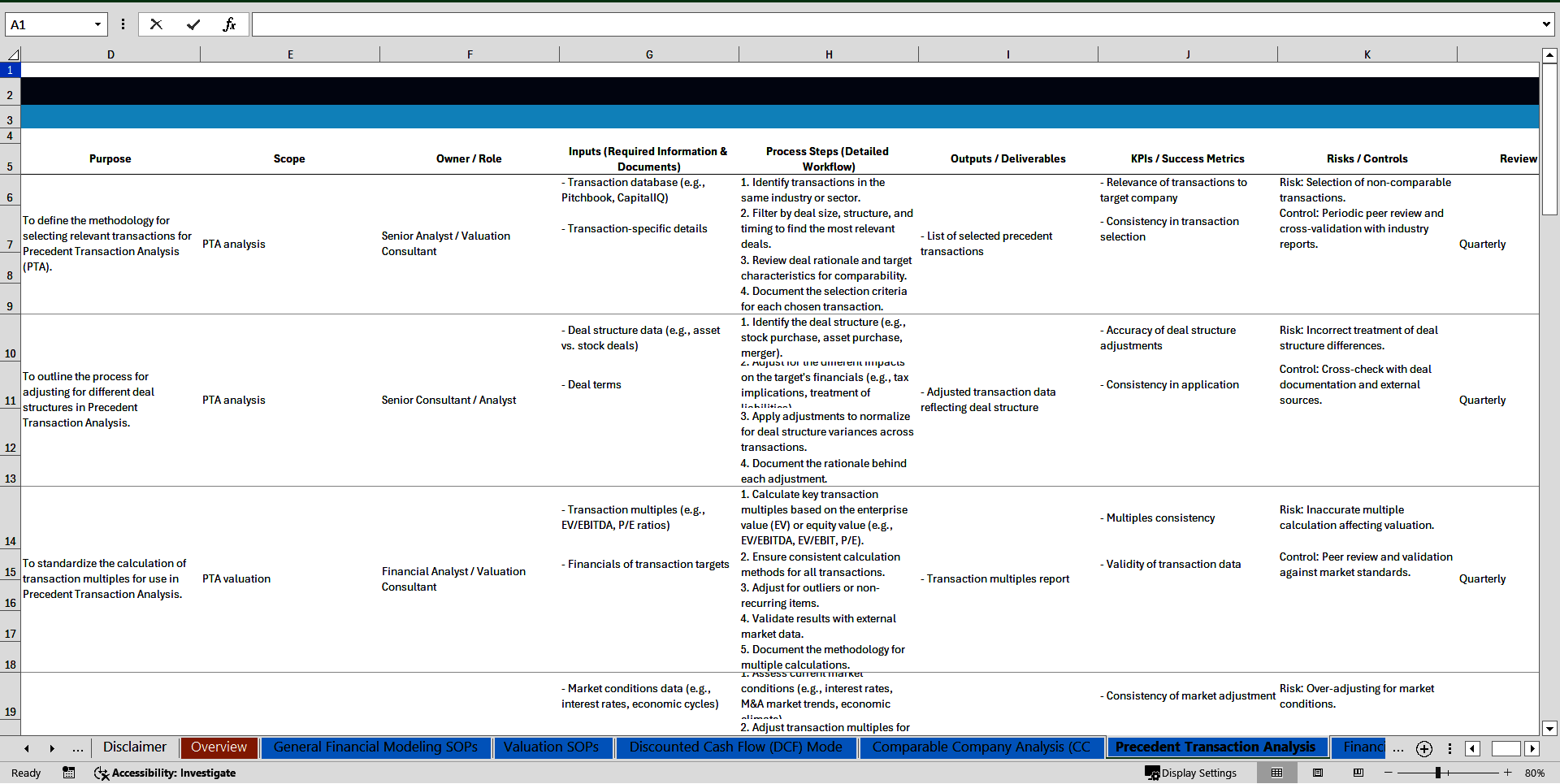Click the zoom in plus icon

click(x=1508, y=773)
